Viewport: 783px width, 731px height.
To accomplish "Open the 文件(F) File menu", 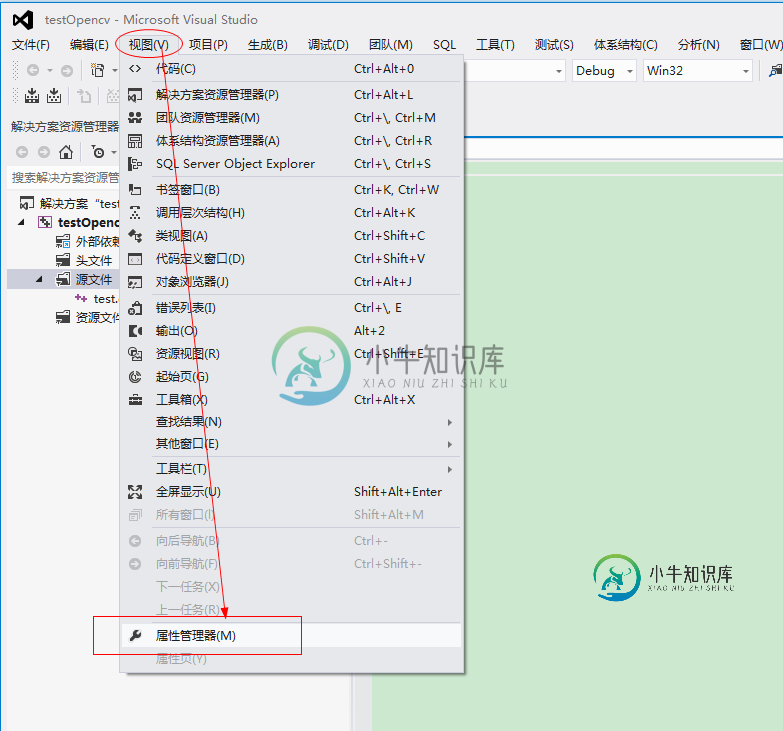I will [x=30, y=45].
